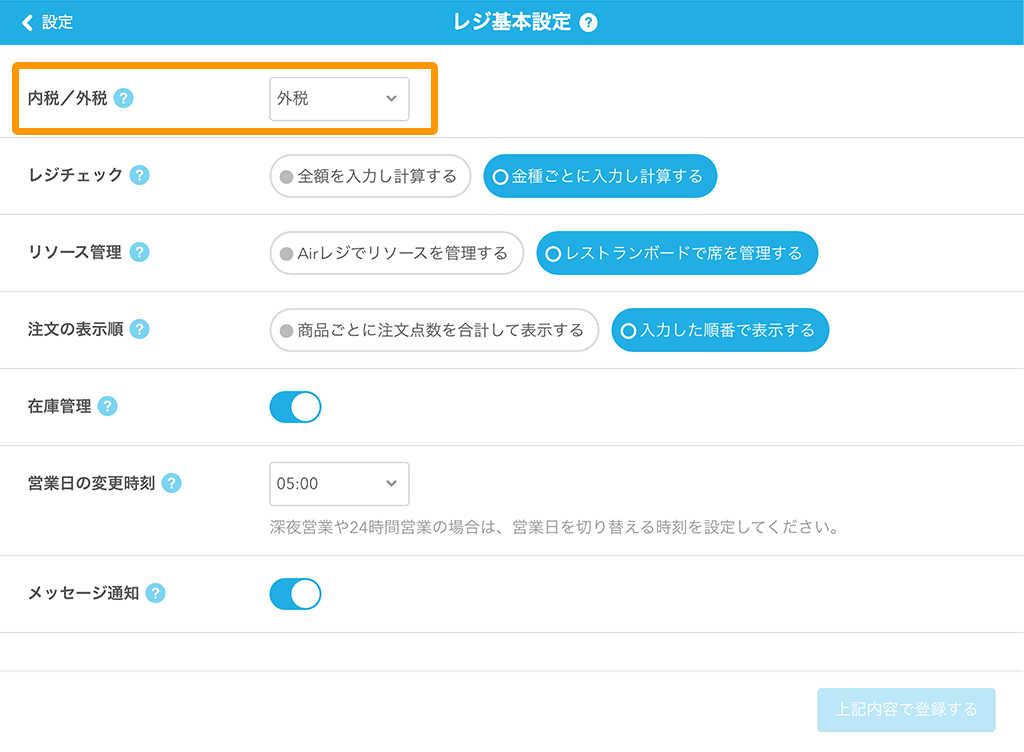Select 金種ごとに入力し計算する option
The image size is (1024, 752).
coord(600,176)
